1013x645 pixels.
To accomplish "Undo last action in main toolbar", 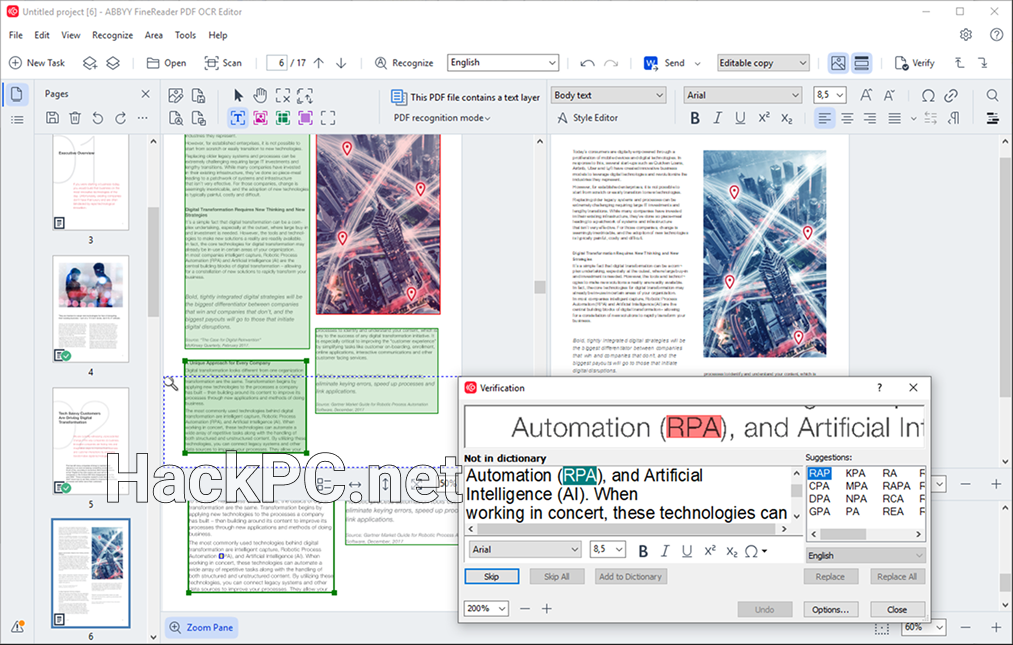I will point(587,63).
